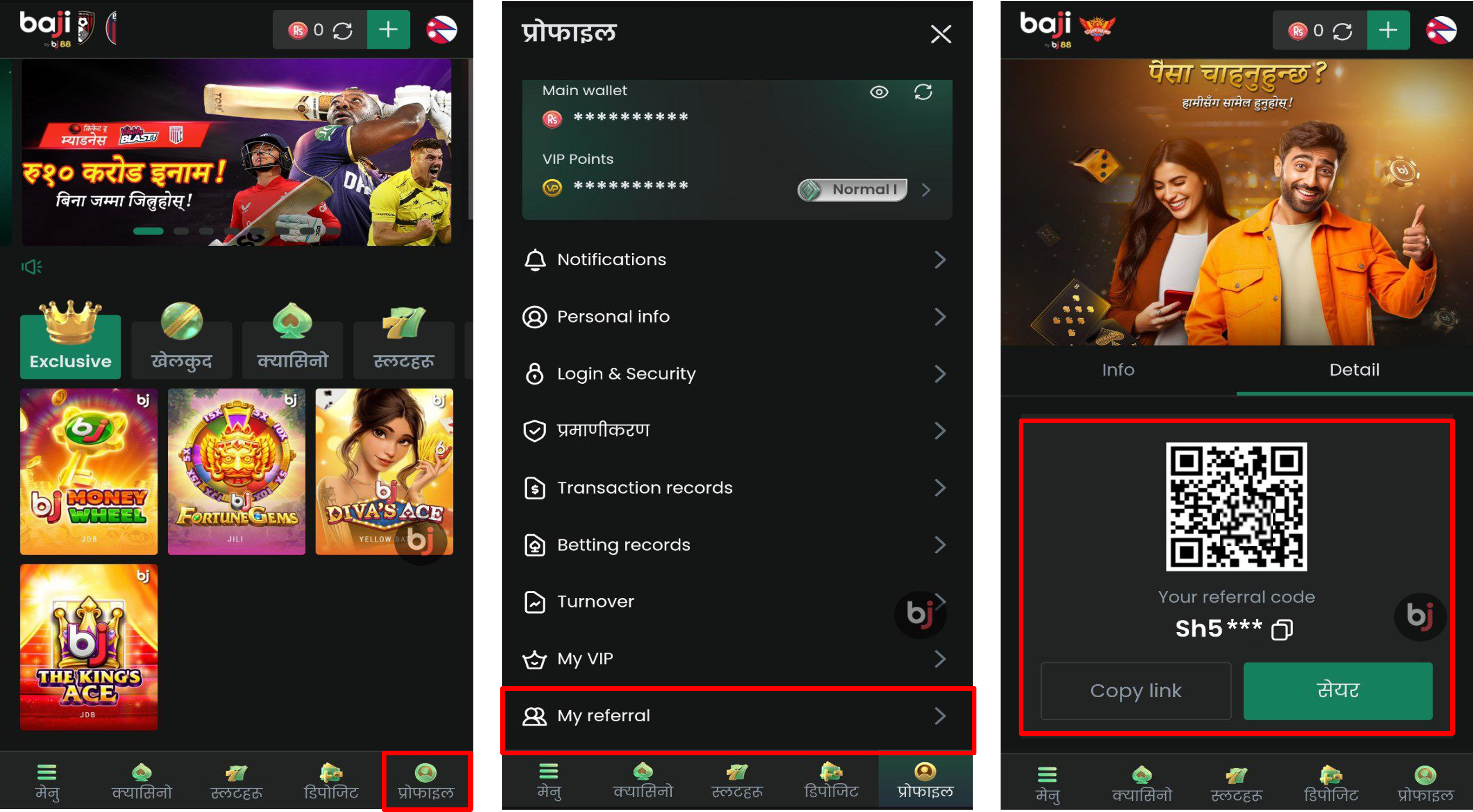The height and width of the screenshot is (812, 1473).
Task: Switch to the Info tab
Action: 1118,369
